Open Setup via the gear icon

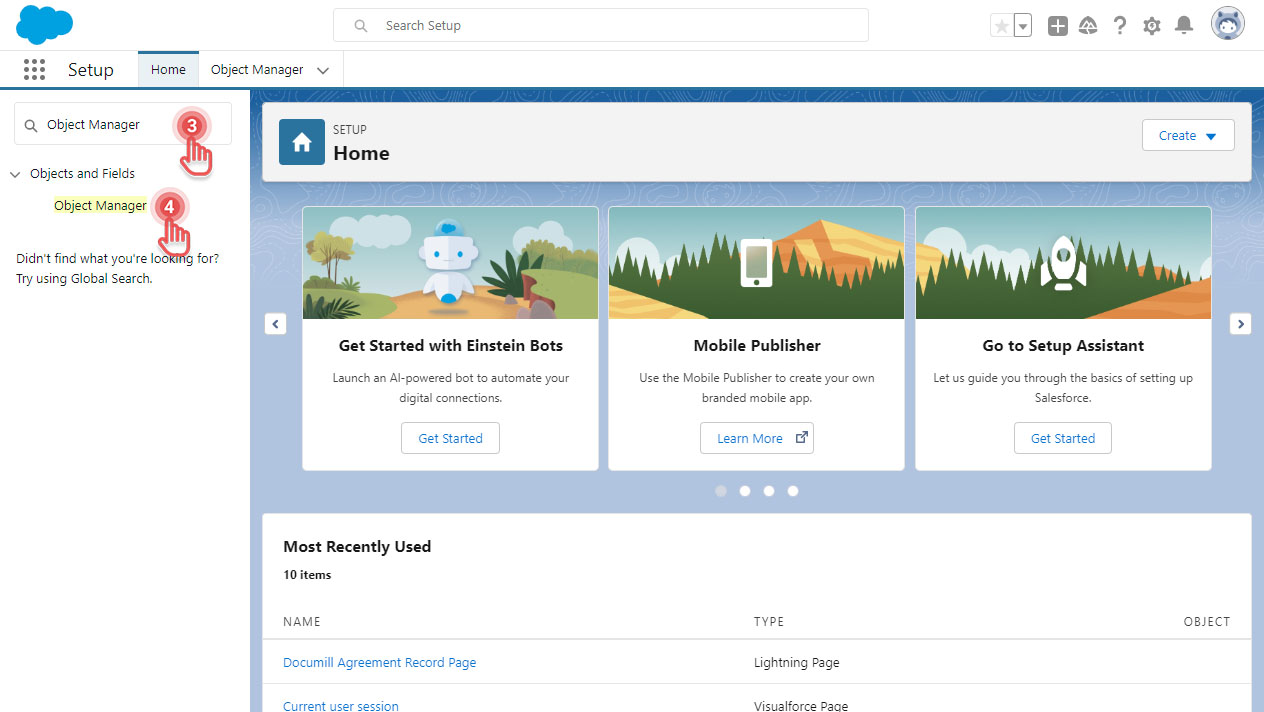1151,24
